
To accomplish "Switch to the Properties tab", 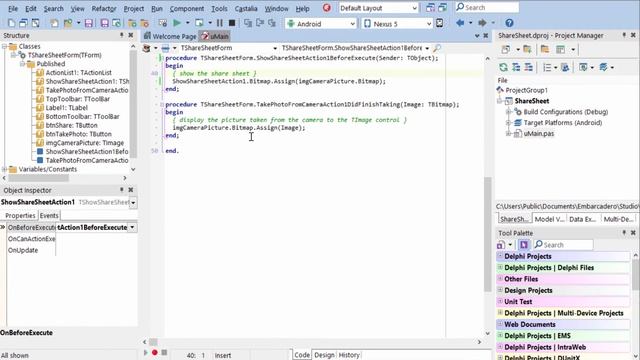I will click(20, 216).
